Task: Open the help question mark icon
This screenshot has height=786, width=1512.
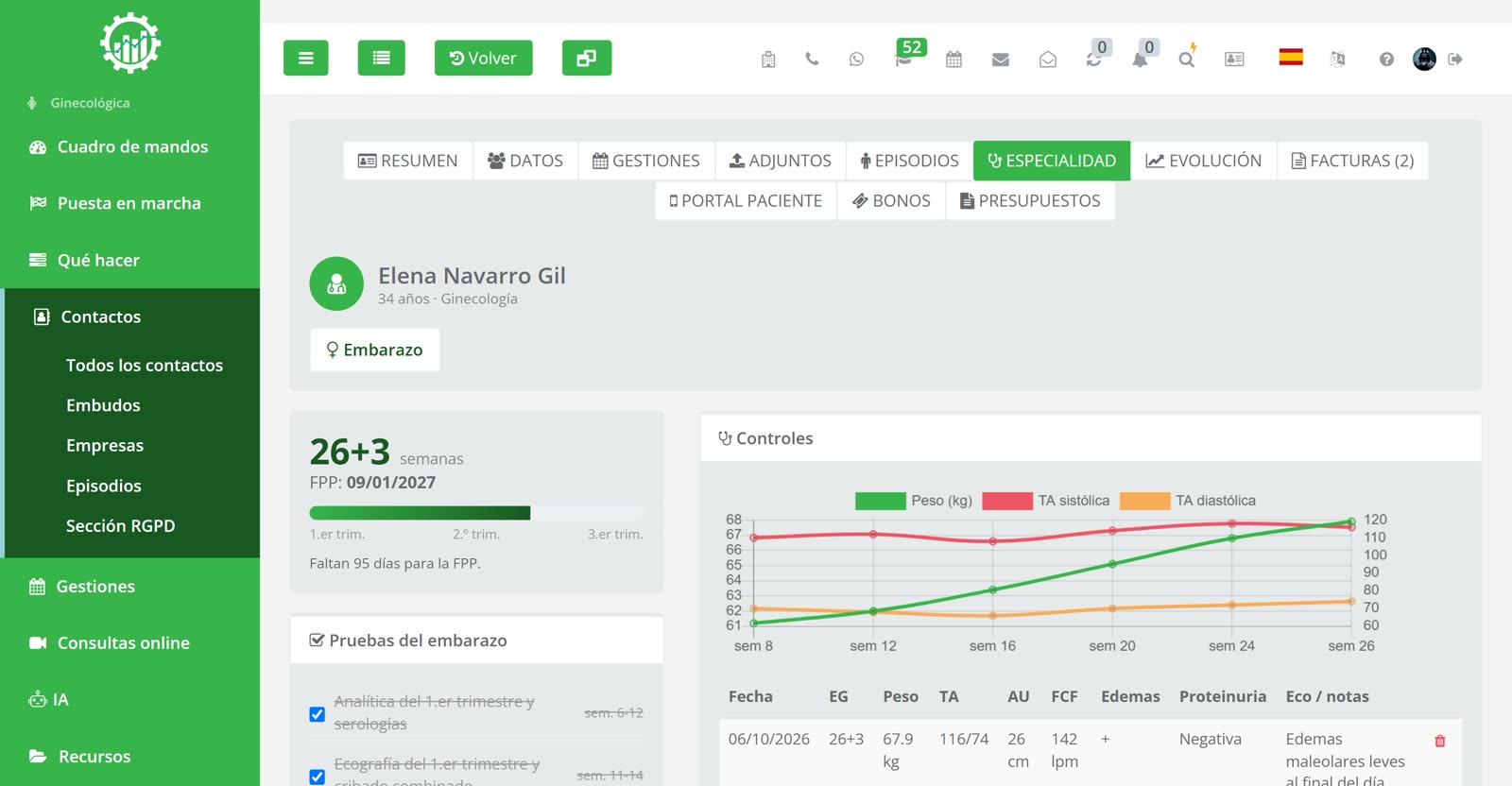Action: 1386,60
